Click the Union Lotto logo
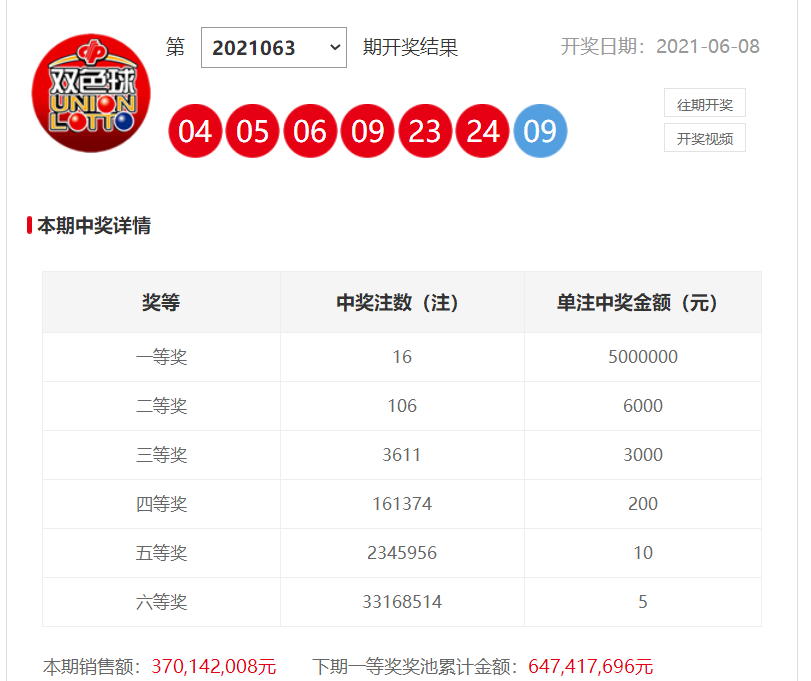This screenshot has width=811, height=681. click(83, 99)
